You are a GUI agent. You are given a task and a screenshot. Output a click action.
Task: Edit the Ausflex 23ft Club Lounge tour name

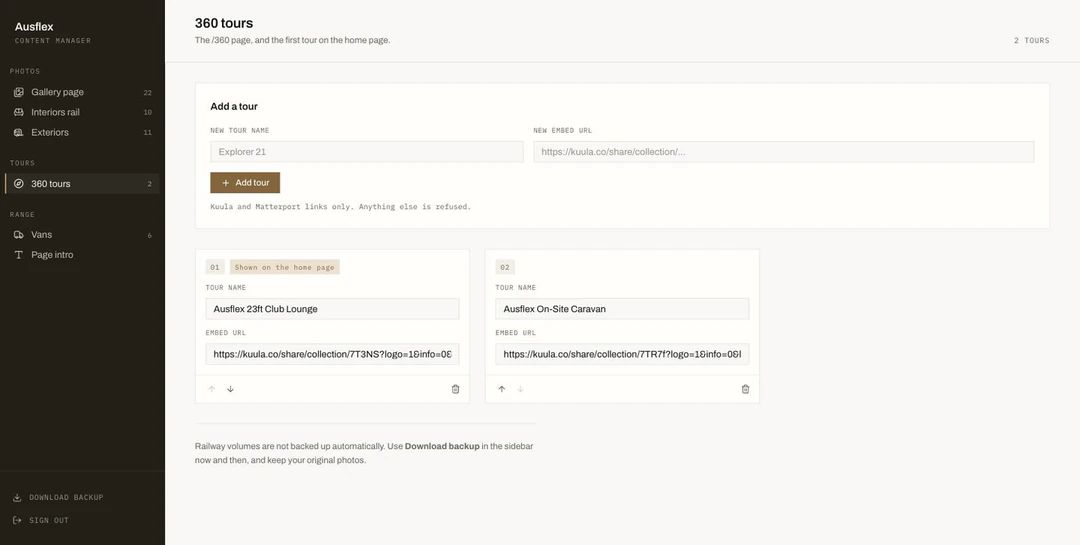click(x=332, y=309)
